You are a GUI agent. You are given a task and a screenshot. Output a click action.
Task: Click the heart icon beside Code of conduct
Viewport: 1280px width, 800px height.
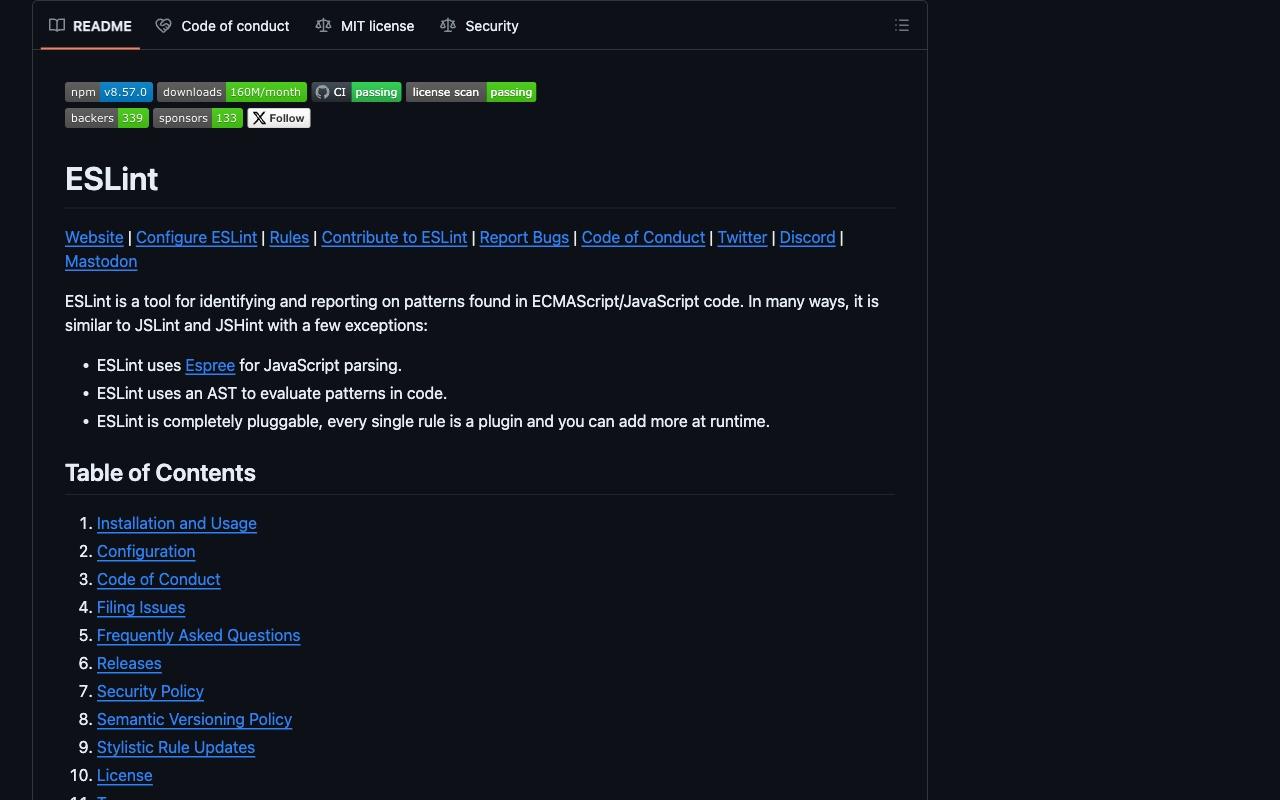coord(163,26)
